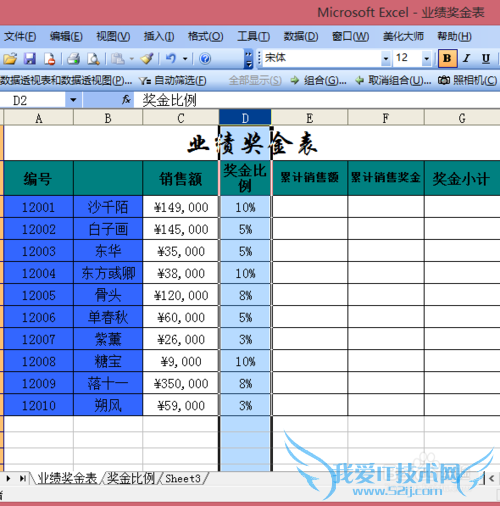Select column D header
This screenshot has height=506, width=500.
245,118
